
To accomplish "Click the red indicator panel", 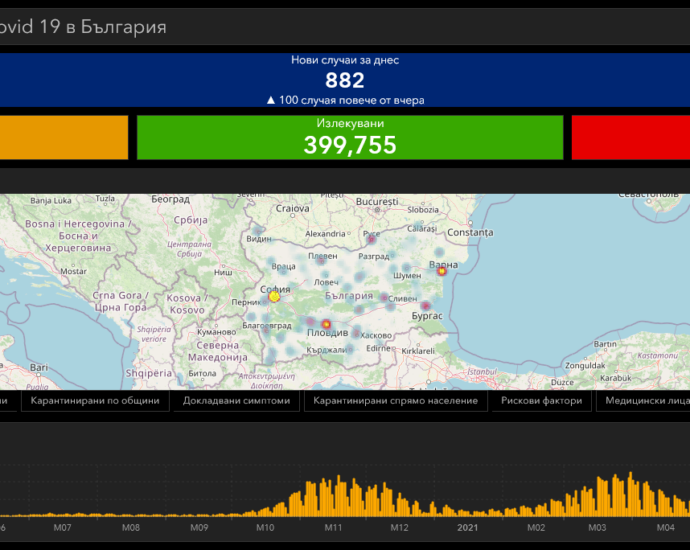I will click(x=631, y=137).
